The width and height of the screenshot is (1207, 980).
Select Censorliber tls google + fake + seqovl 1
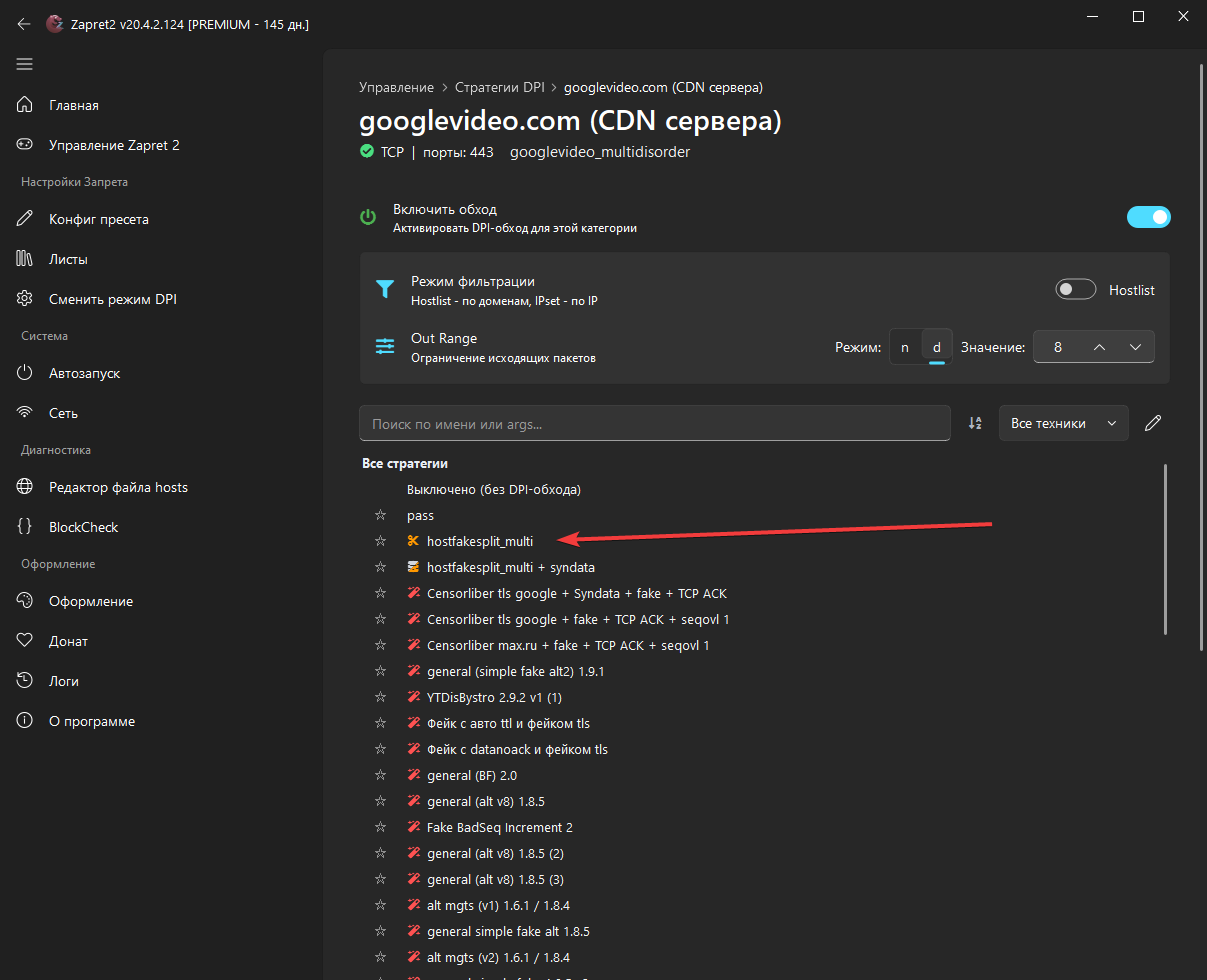pyautogui.click(x=578, y=619)
